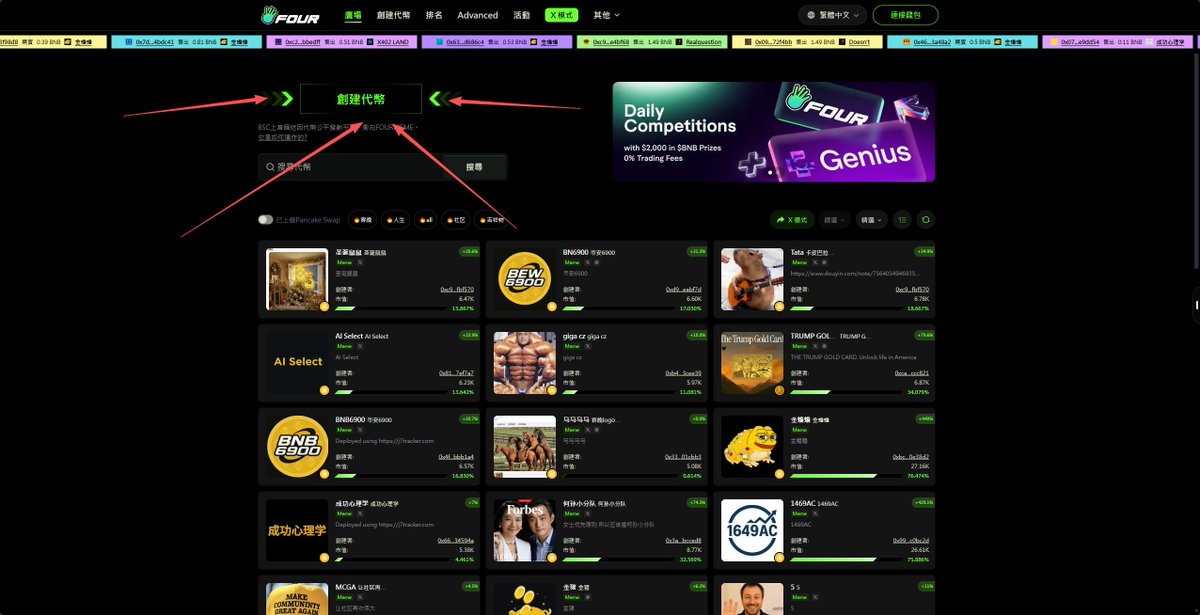This screenshot has width=1200, height=615.
Task: Open the Forbes cover 何孙小分队 image
Action: (525, 530)
